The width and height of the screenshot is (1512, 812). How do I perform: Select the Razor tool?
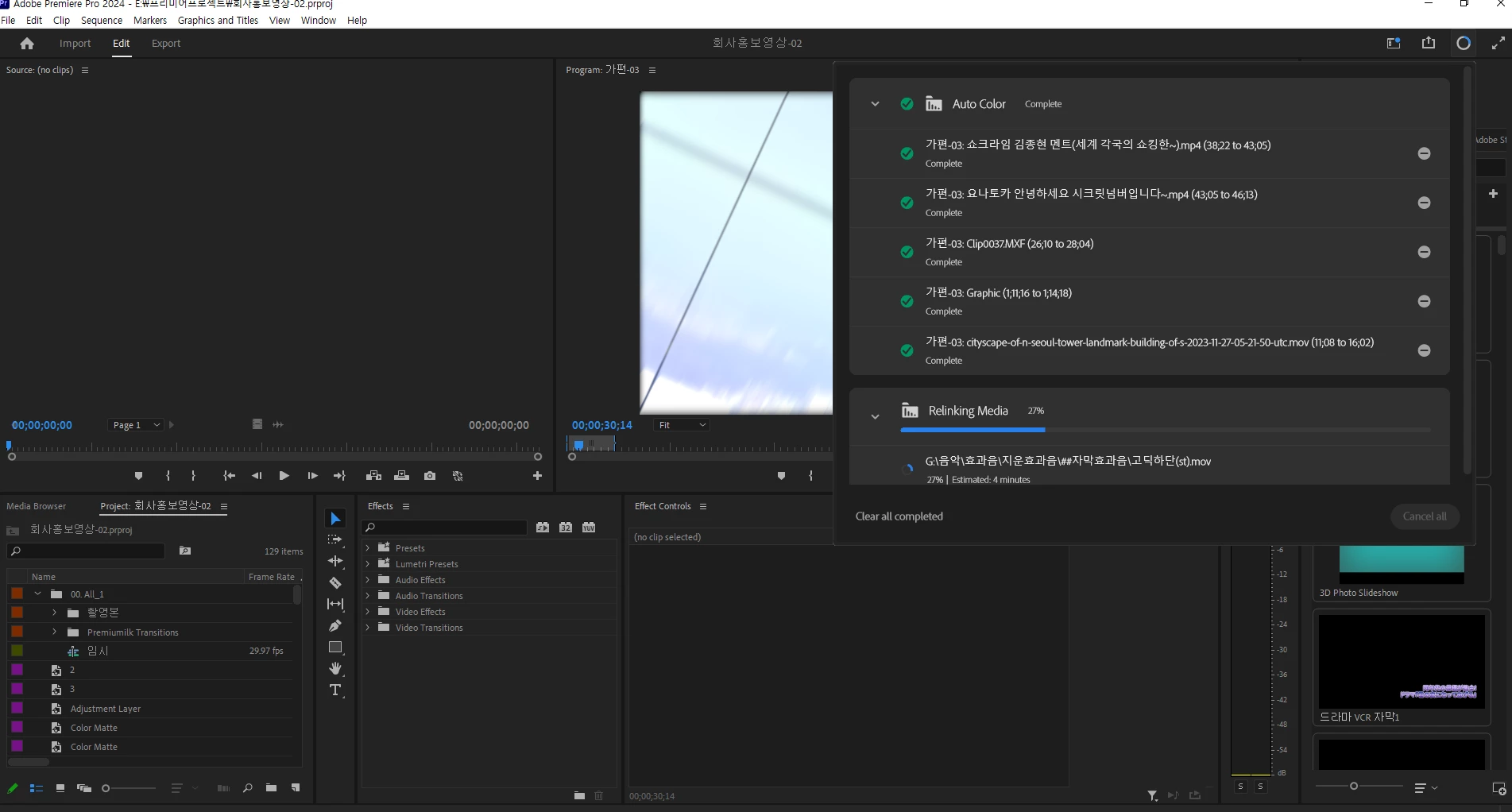pyautogui.click(x=335, y=582)
